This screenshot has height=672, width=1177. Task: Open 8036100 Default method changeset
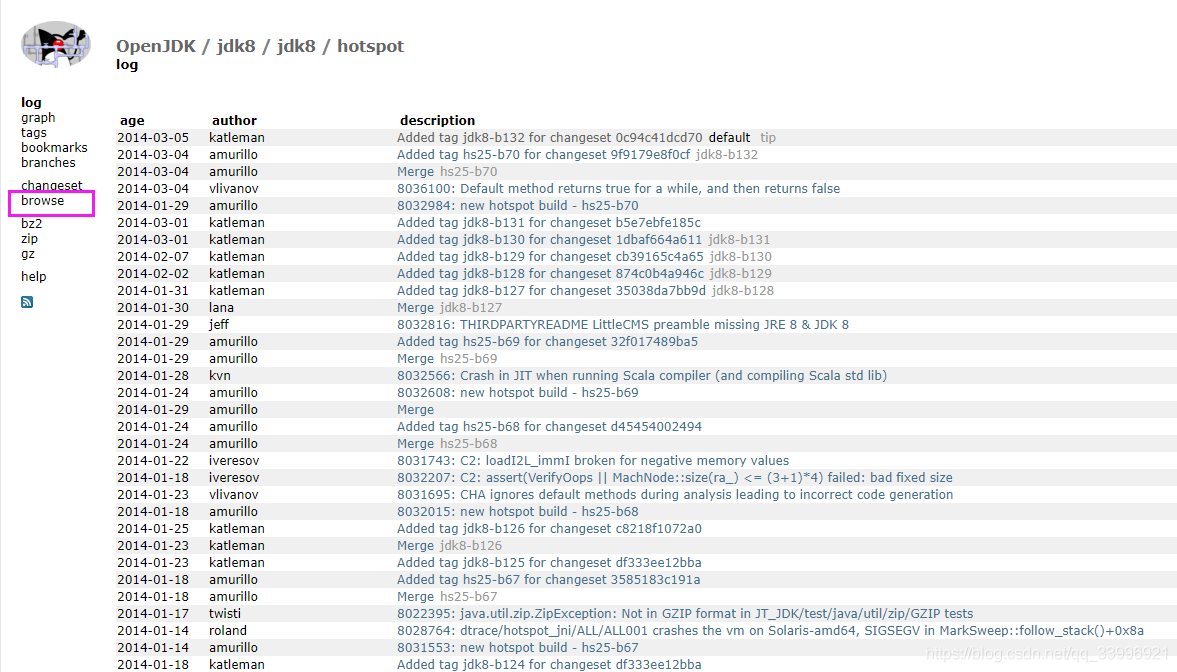click(619, 188)
